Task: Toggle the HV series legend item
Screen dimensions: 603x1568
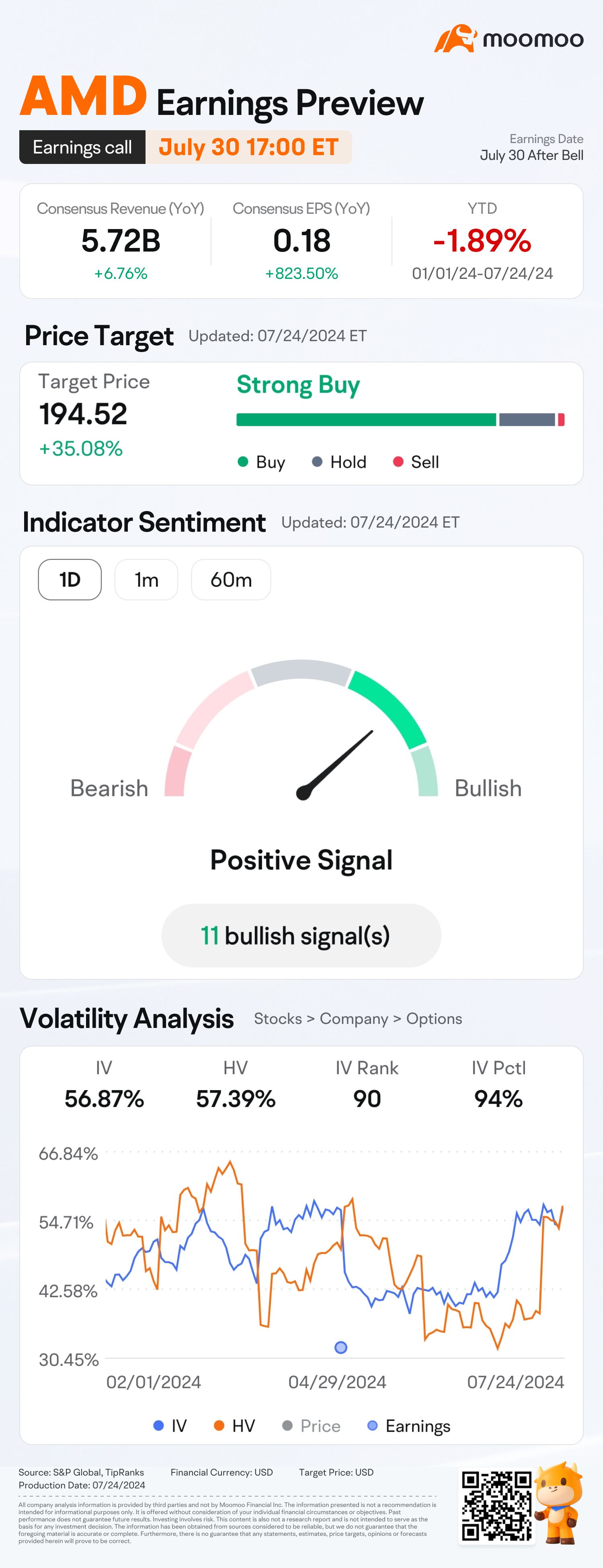Action: 234,1426
